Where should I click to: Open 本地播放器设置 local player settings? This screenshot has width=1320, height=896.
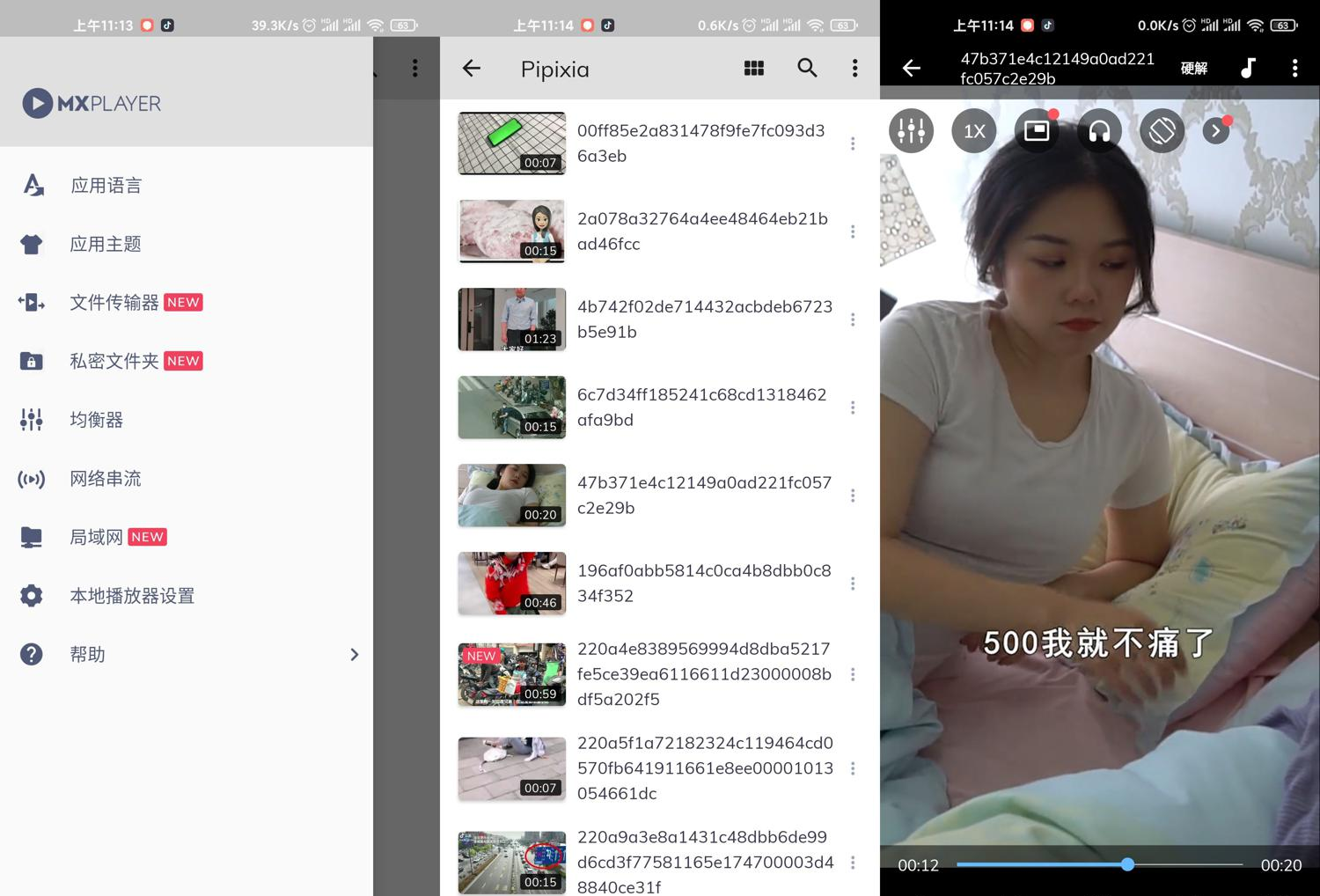click(132, 596)
